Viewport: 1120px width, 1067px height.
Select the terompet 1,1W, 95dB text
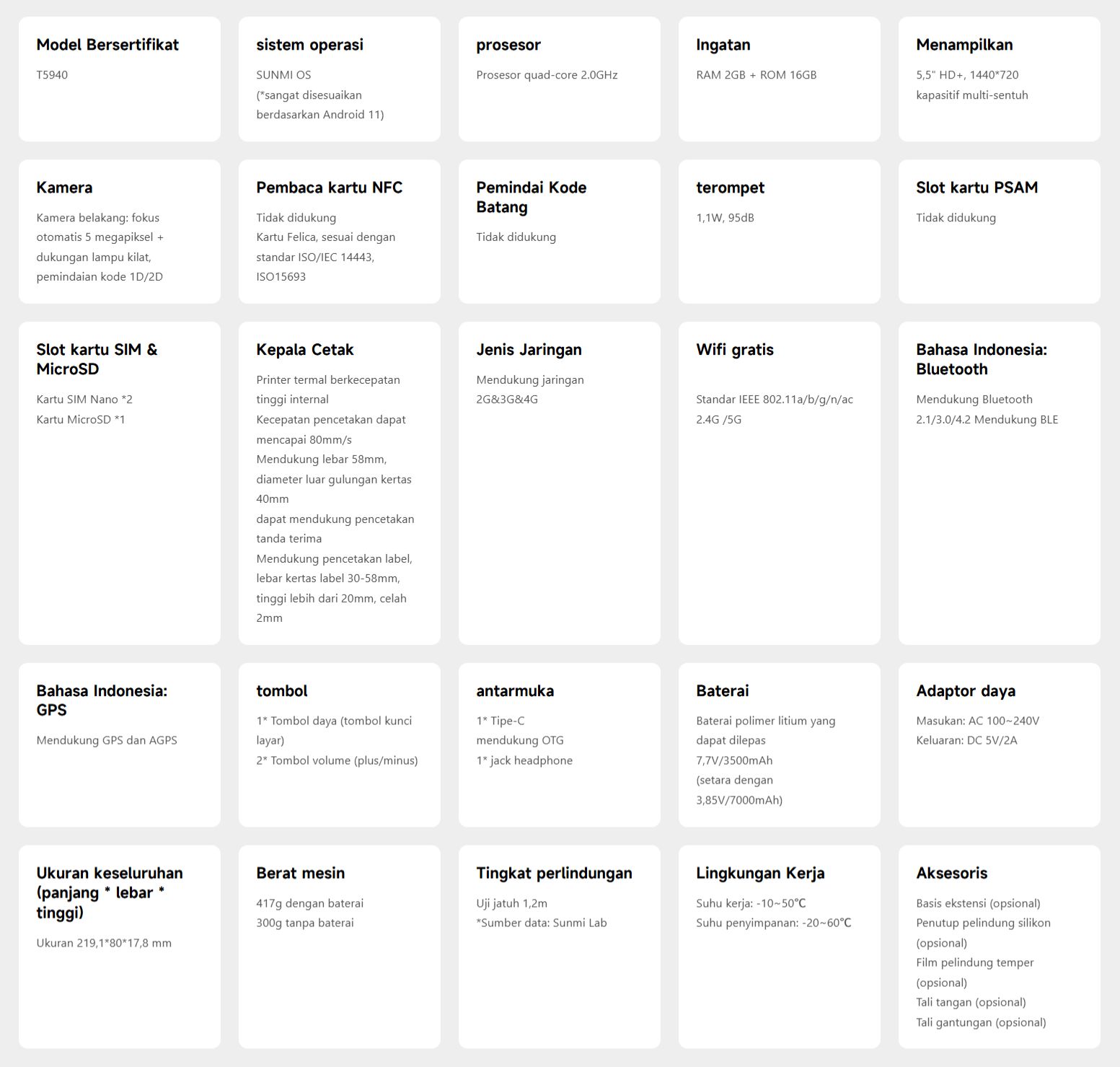click(725, 218)
